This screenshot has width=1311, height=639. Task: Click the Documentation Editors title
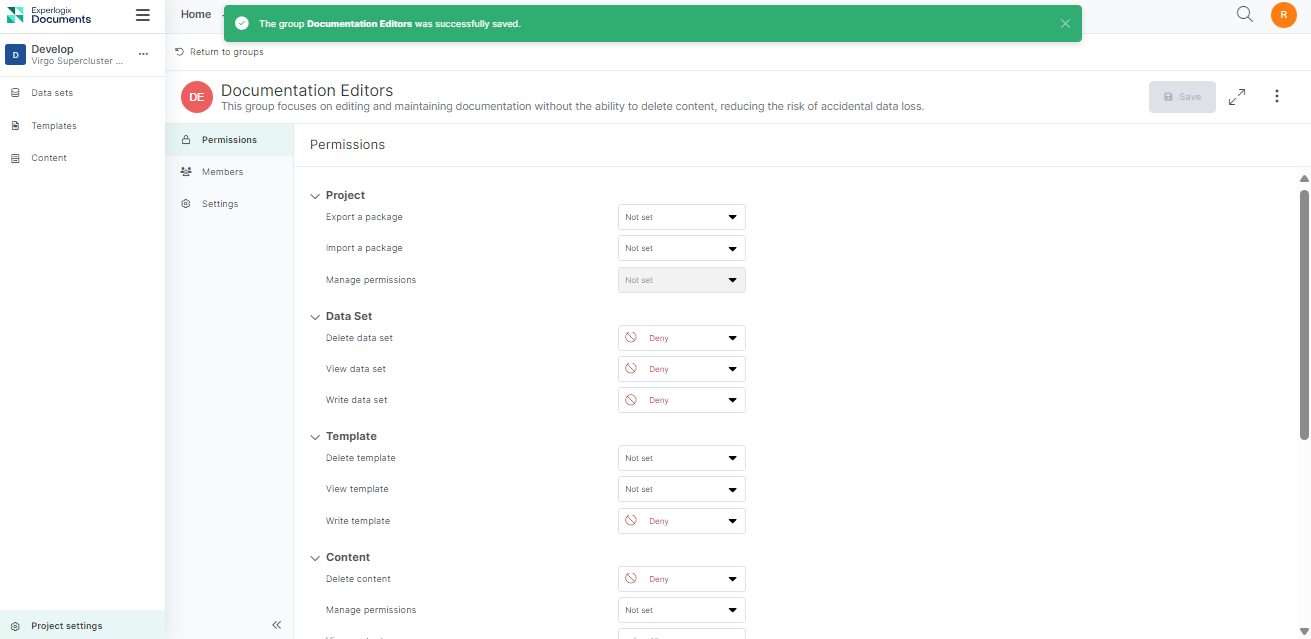point(307,90)
